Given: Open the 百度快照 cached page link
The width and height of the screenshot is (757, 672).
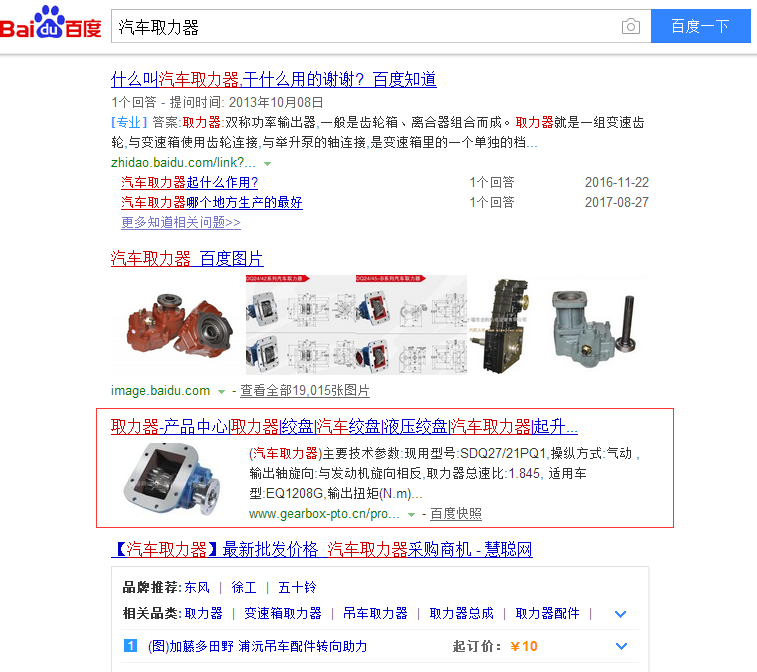Looking at the screenshot, I should [x=456, y=514].
